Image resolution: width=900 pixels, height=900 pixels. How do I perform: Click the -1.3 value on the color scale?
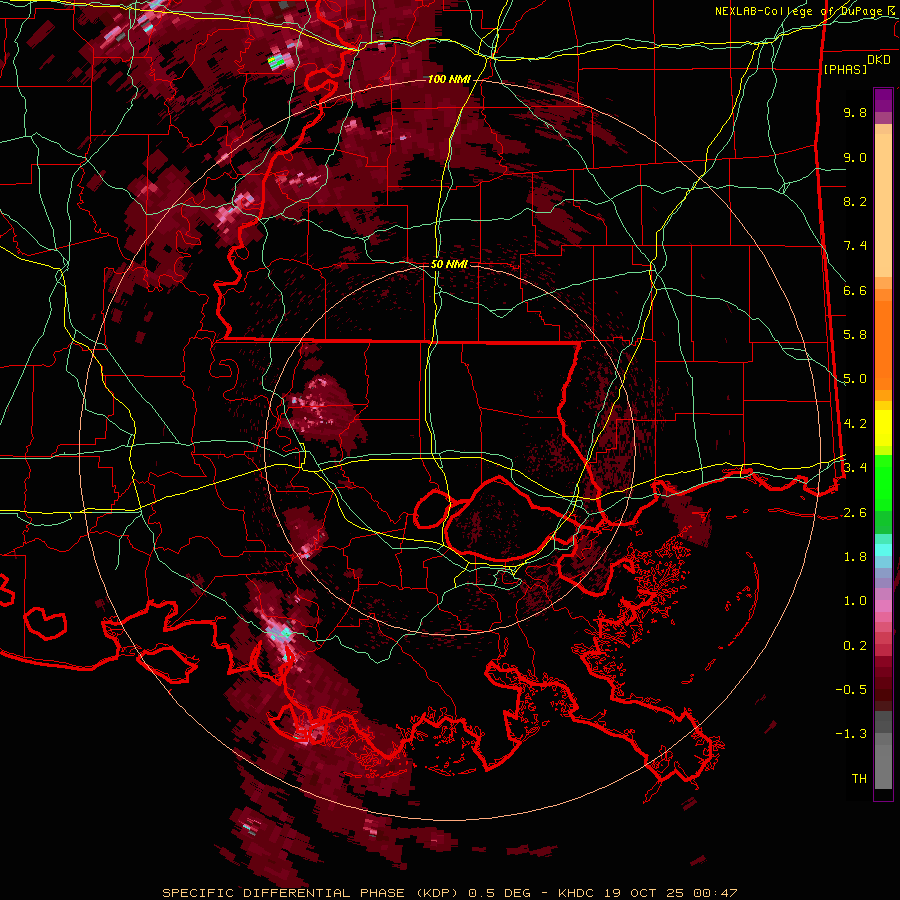coord(852,734)
